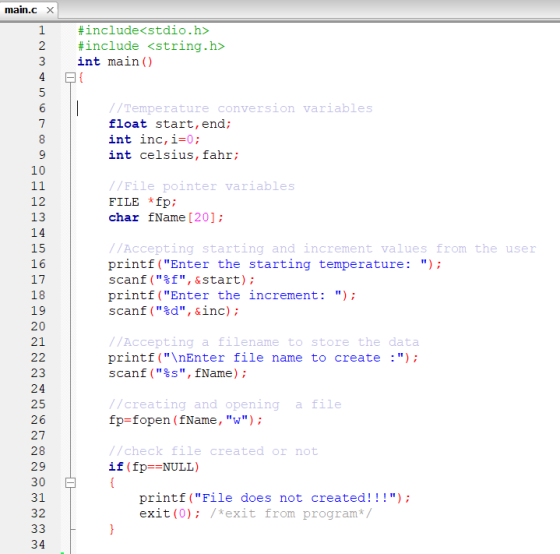The height and width of the screenshot is (554, 560).
Task: Click the closing brace on line 33
Action: 112,529
